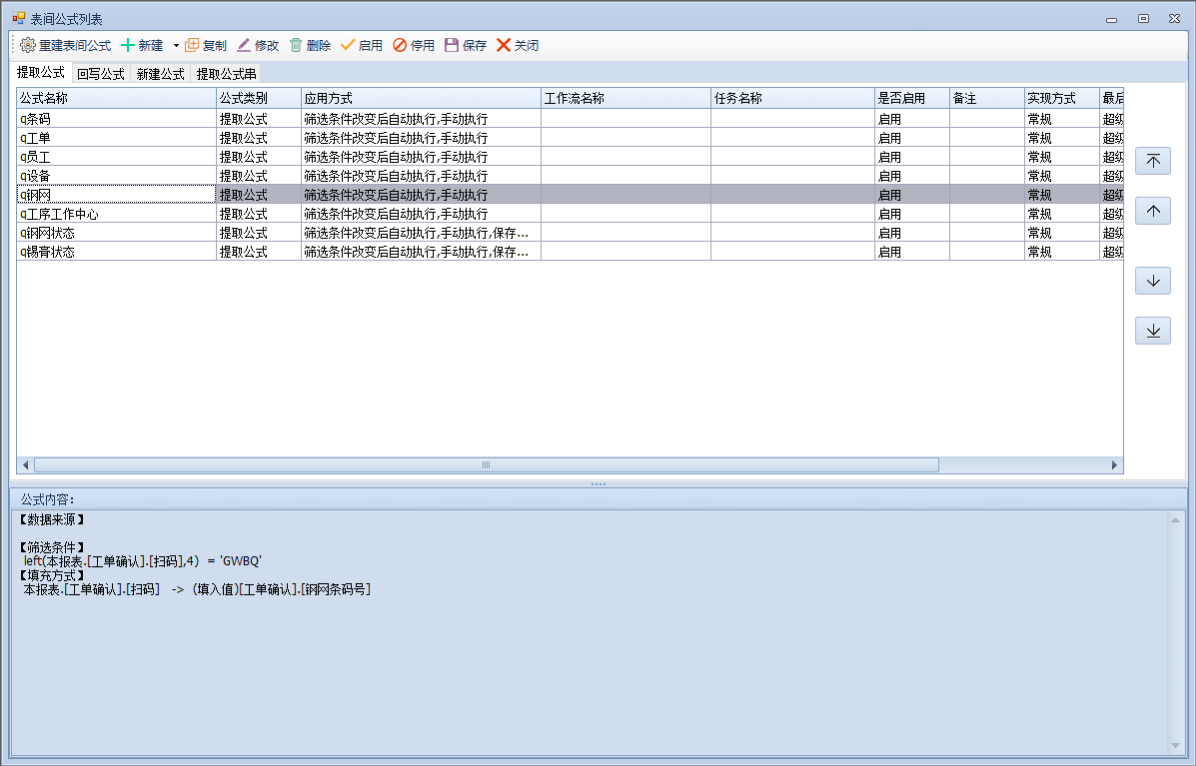Click the 停用 disable icon
Image resolution: width=1196 pixels, height=766 pixels.
pos(400,45)
